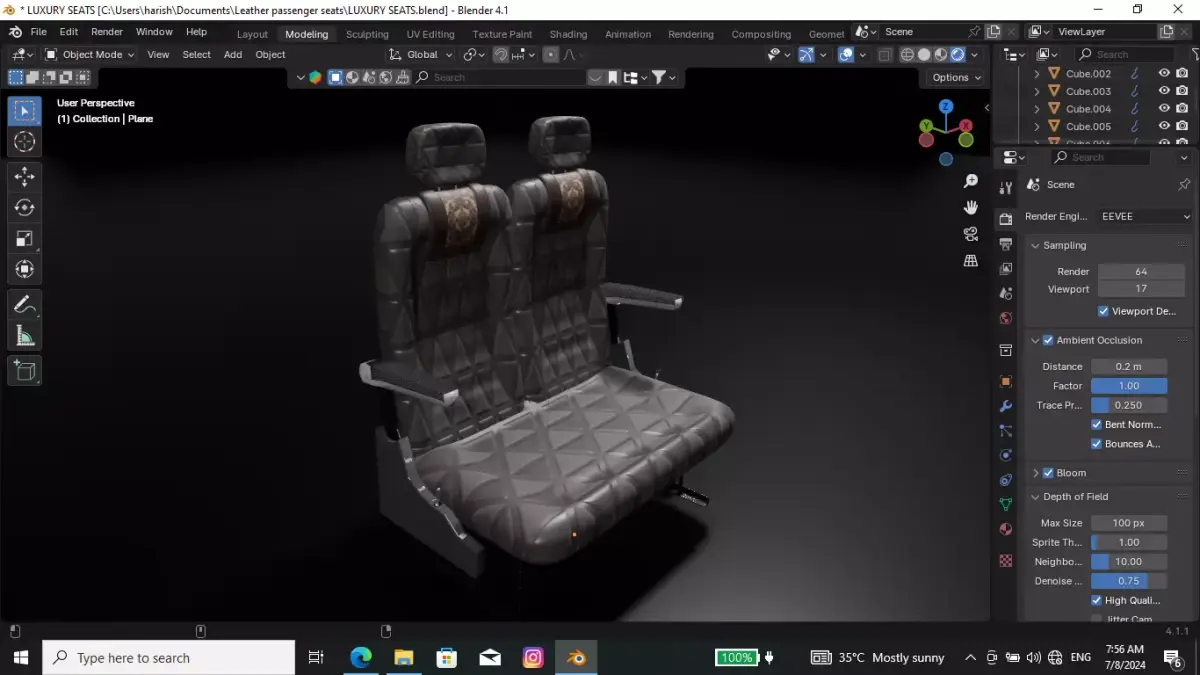The height and width of the screenshot is (675, 1200).
Task: Open the Material properties tab
Action: (x=1006, y=529)
